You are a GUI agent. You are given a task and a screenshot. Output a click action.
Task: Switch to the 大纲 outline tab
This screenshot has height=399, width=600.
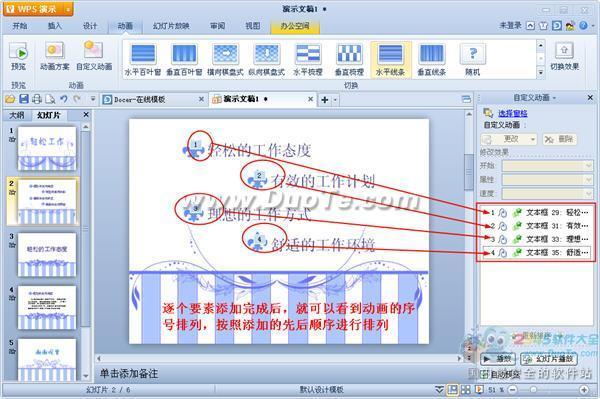click(16, 115)
